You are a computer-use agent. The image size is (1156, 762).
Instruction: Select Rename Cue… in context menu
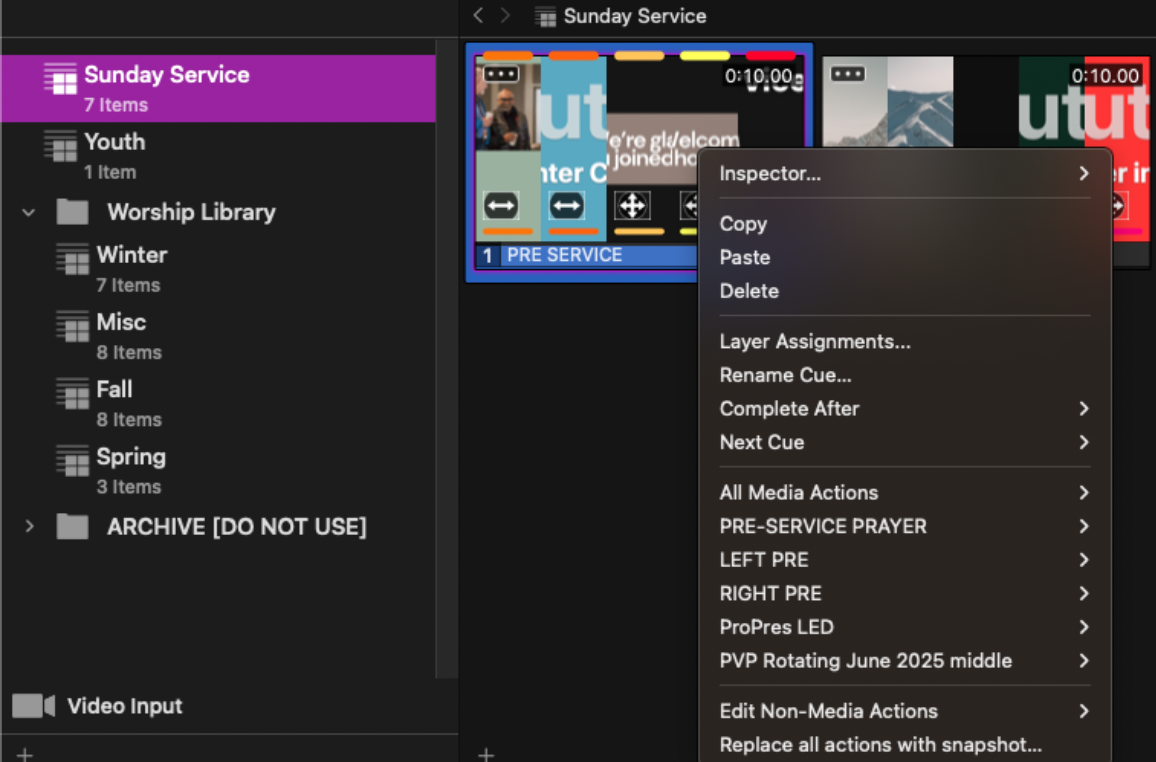coord(785,375)
